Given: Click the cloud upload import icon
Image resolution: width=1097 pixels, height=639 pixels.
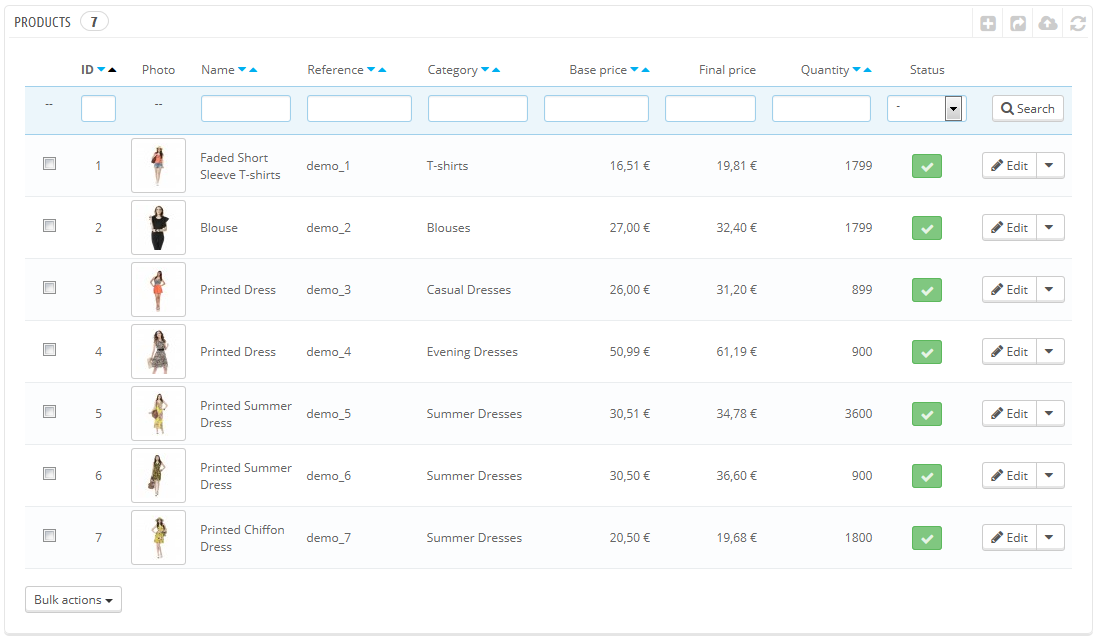Looking at the screenshot, I should tap(1048, 24).
